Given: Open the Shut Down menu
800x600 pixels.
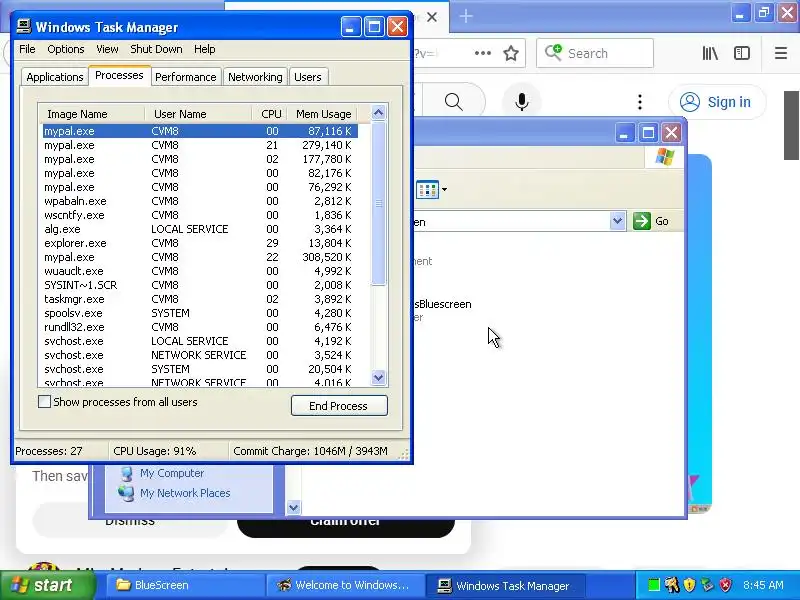Looking at the screenshot, I should coord(156,49).
